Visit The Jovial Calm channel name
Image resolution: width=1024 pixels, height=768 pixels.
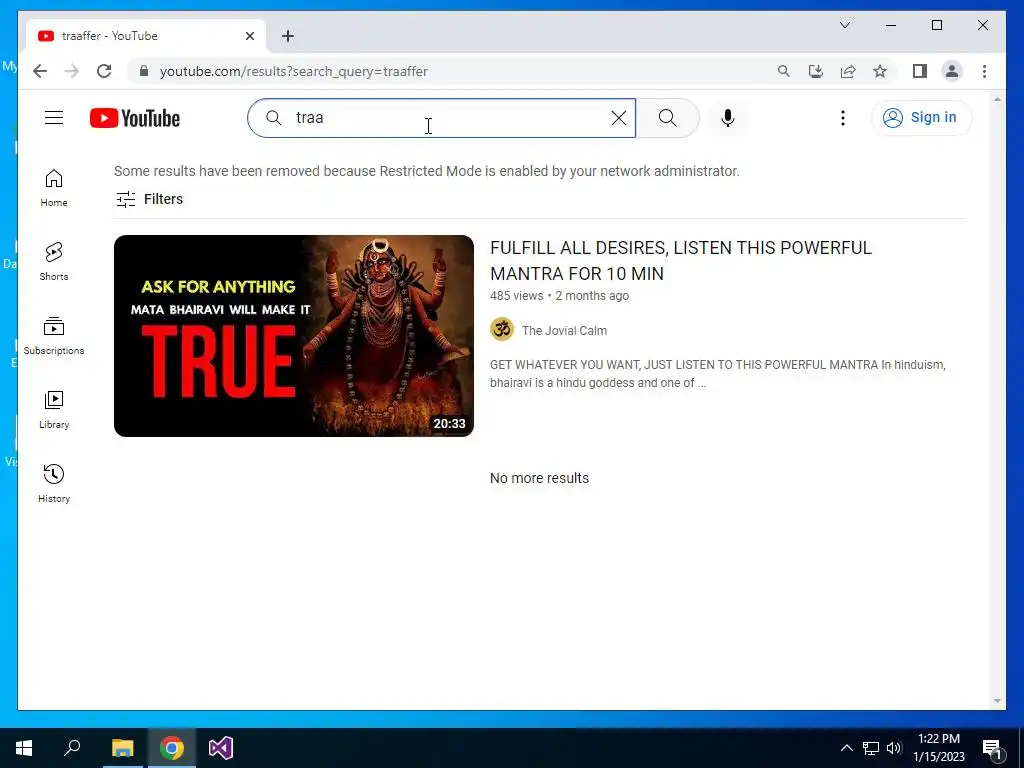tap(564, 330)
